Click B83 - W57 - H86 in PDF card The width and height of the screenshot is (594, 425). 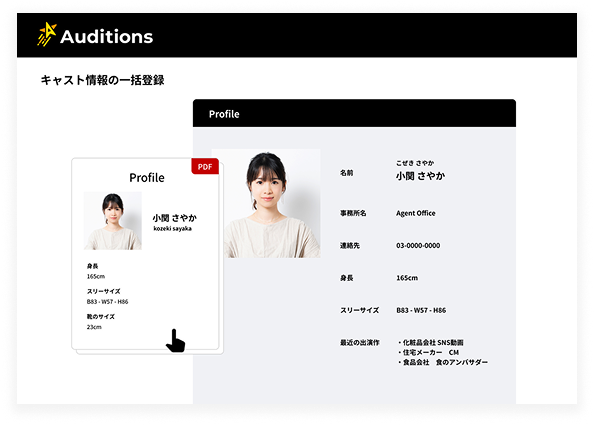point(107,302)
